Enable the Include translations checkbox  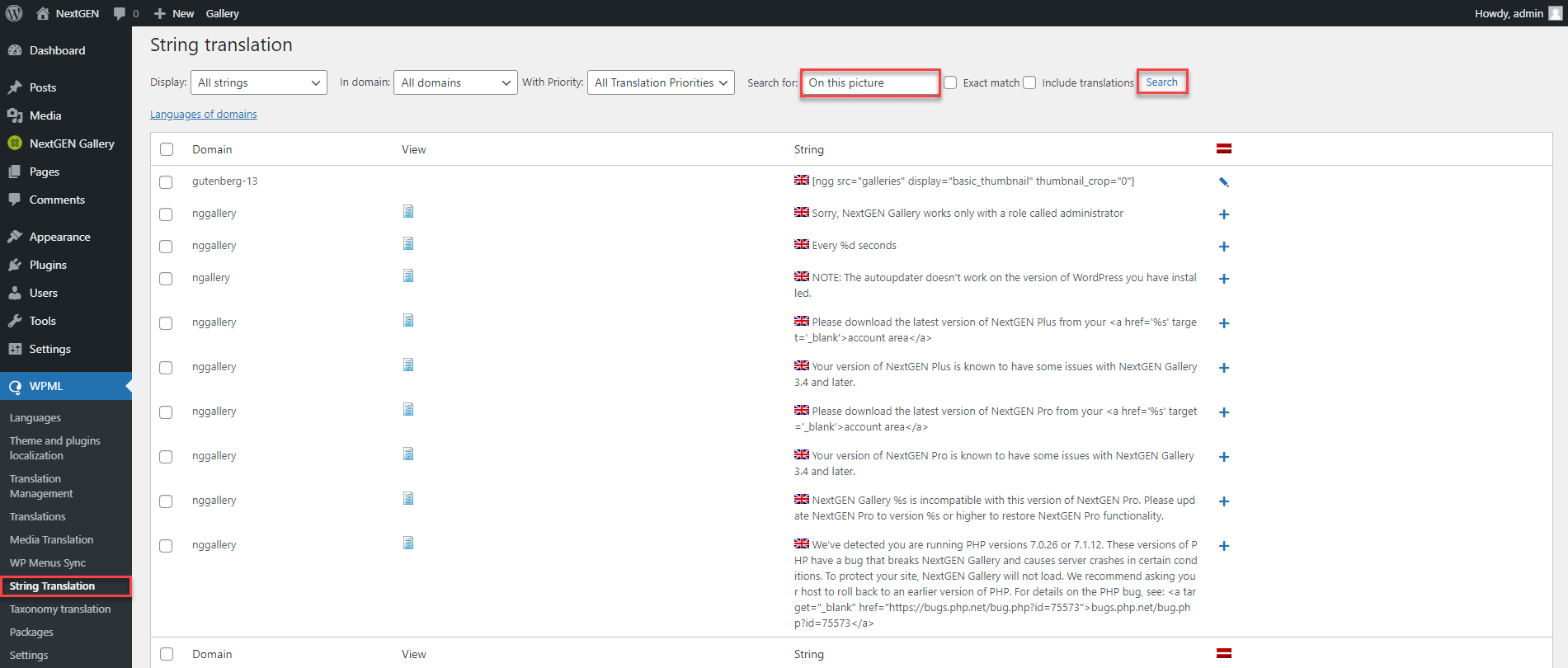coord(1029,82)
